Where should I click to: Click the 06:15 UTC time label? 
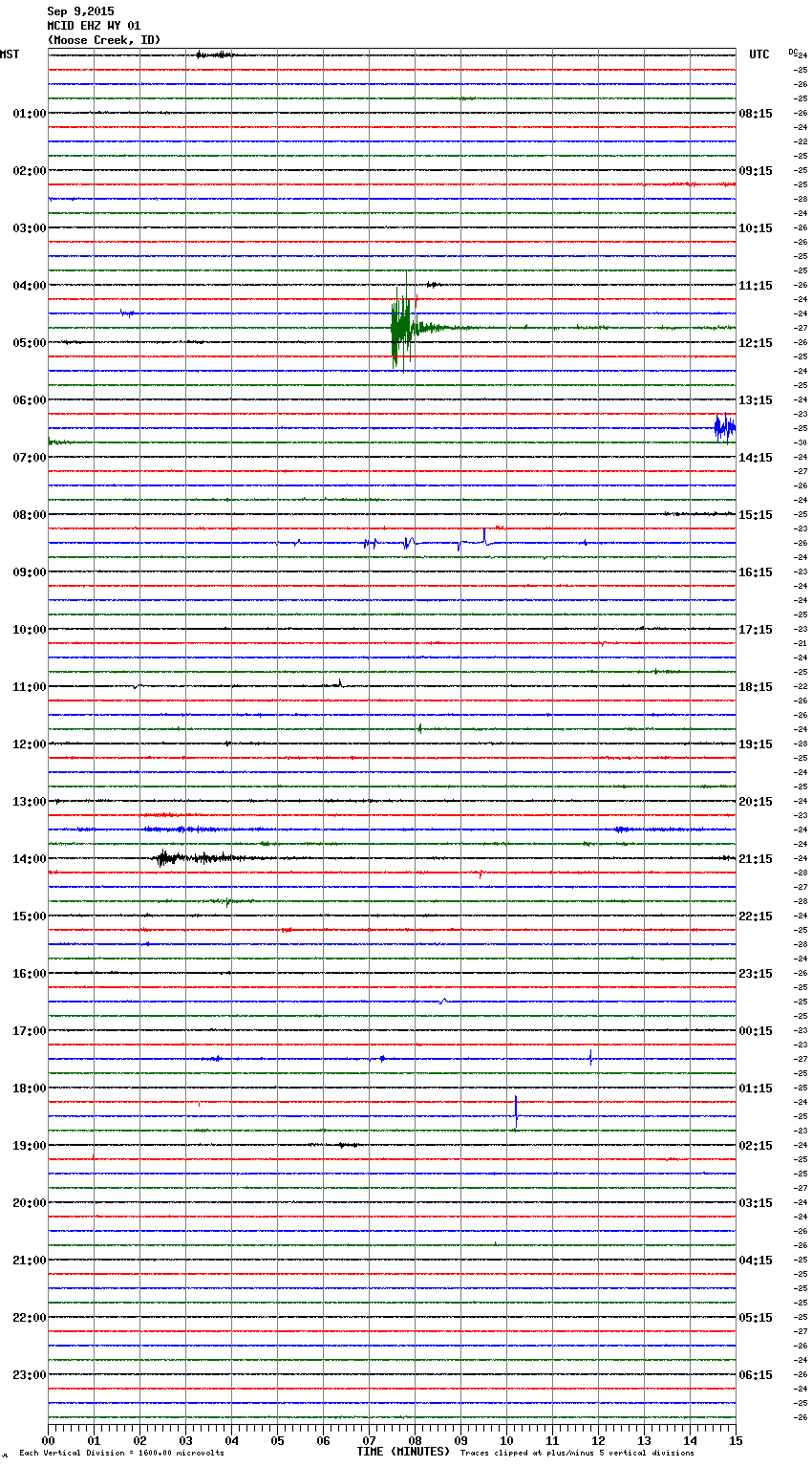[x=756, y=1375]
